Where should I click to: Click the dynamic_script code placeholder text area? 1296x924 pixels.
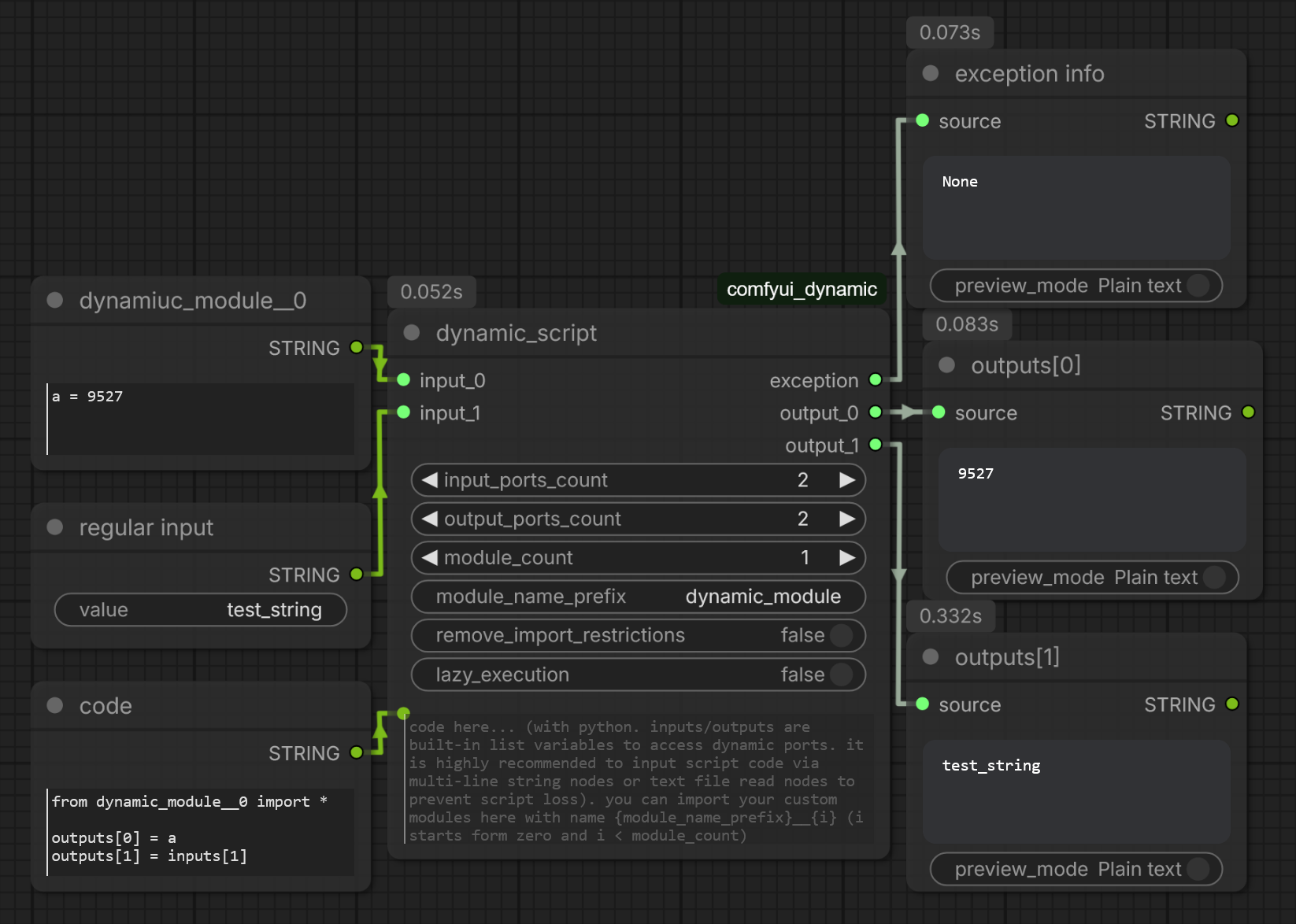(639, 779)
